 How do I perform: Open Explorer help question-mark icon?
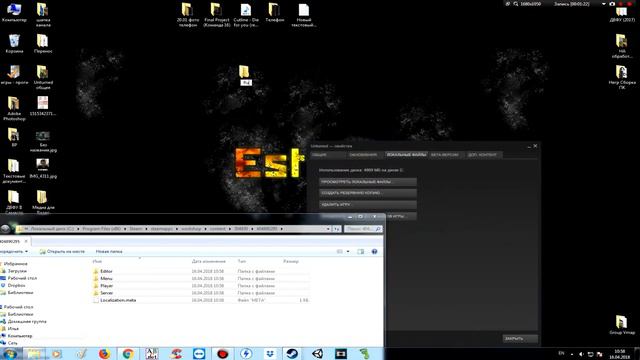(374, 251)
